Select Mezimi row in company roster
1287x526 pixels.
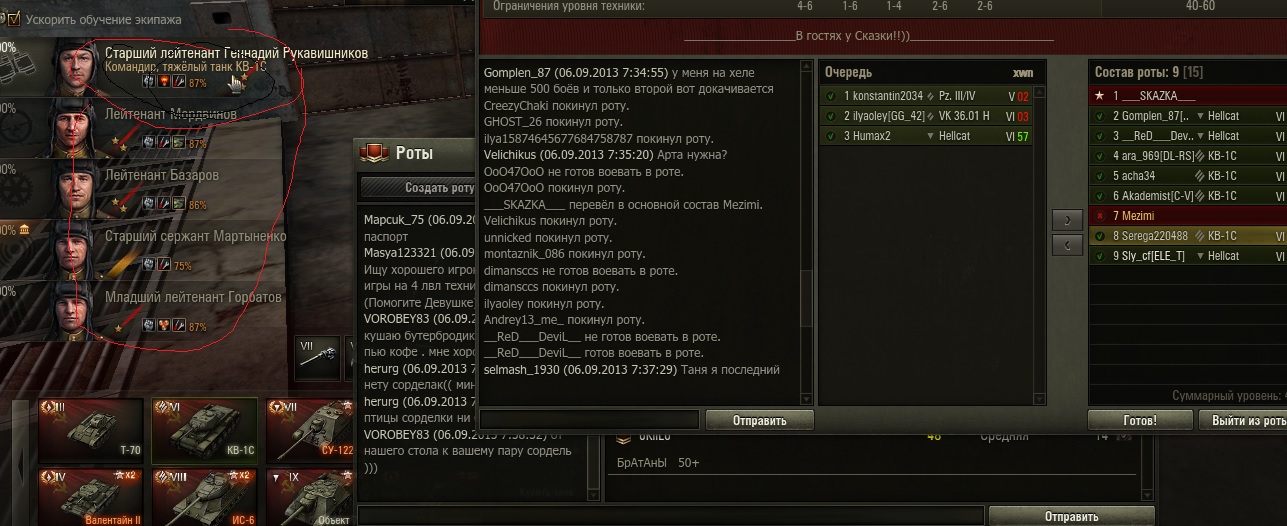coord(1187,216)
